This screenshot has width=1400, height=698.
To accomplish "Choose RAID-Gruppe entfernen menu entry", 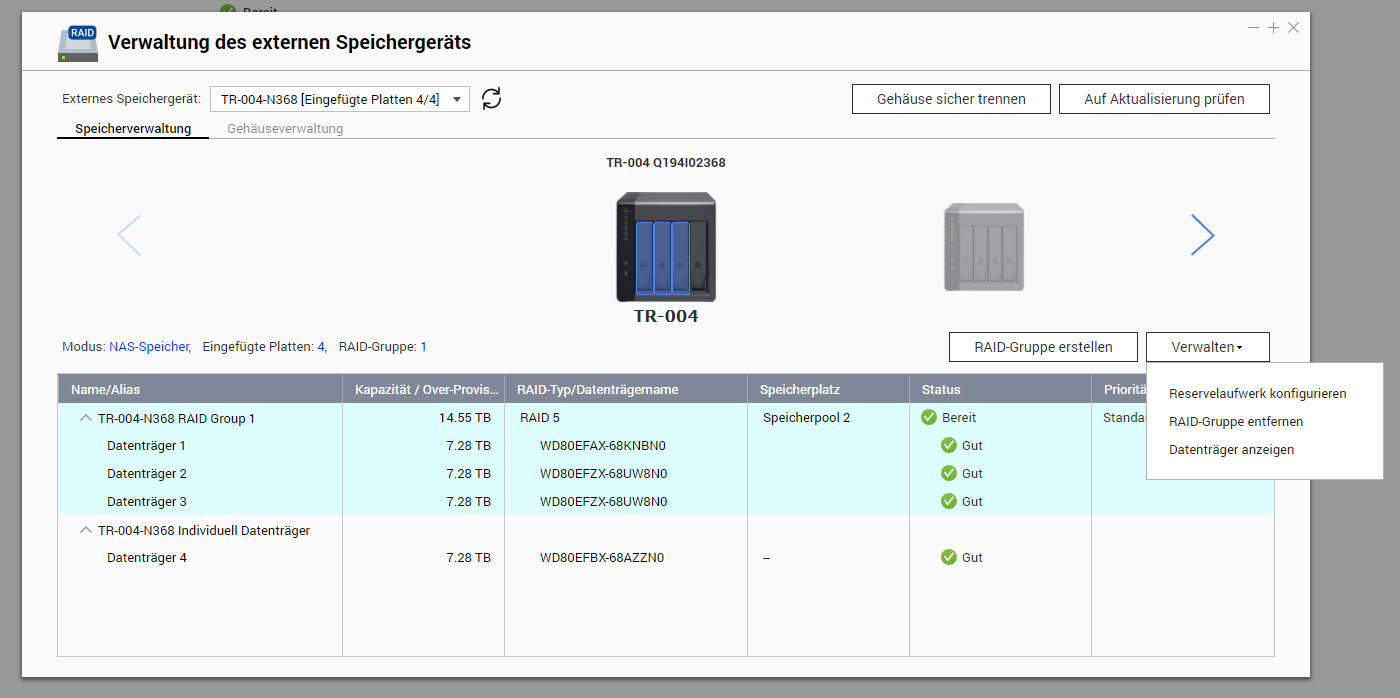I will coord(1236,422).
